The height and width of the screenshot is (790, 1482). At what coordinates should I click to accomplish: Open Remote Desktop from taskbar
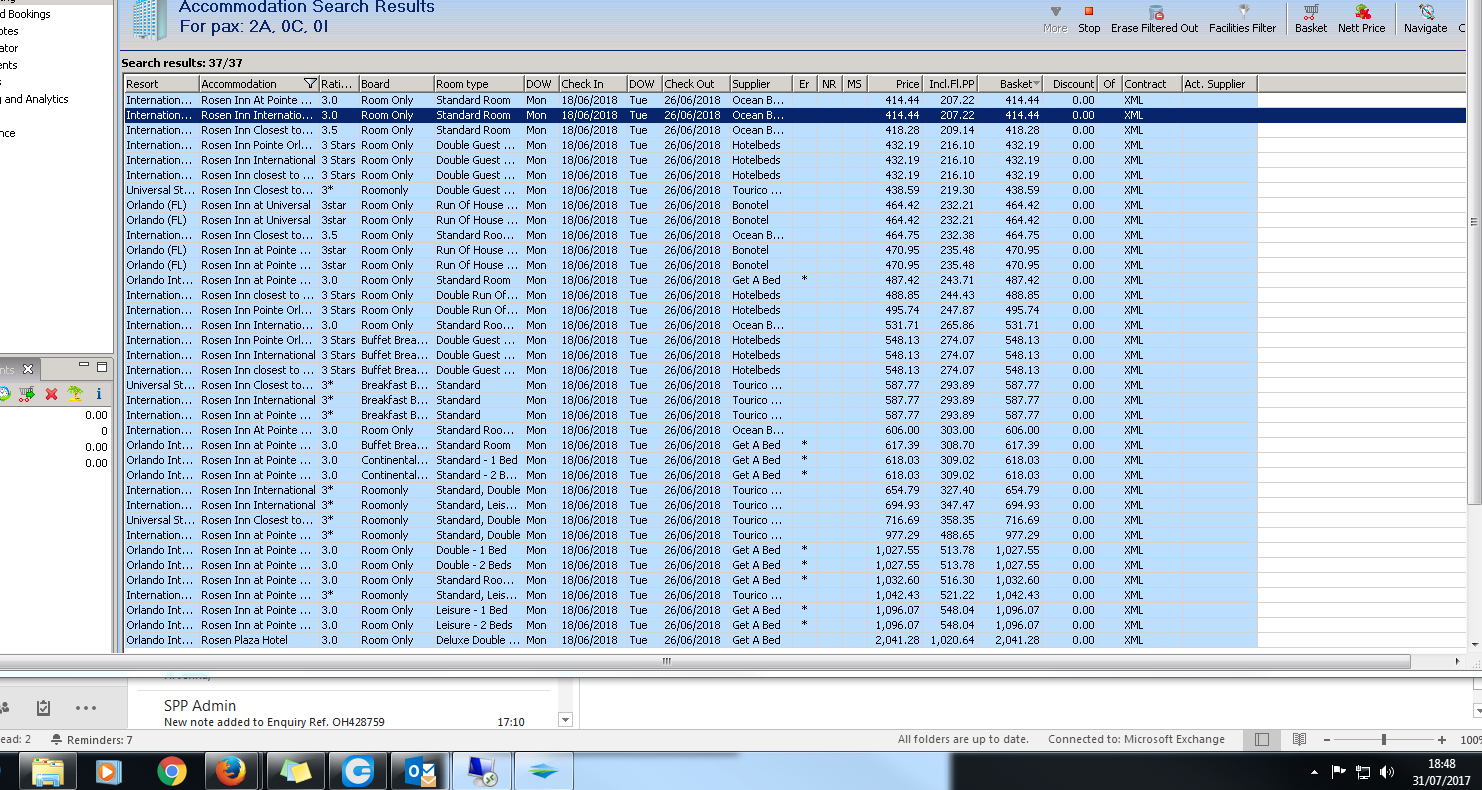(482, 771)
